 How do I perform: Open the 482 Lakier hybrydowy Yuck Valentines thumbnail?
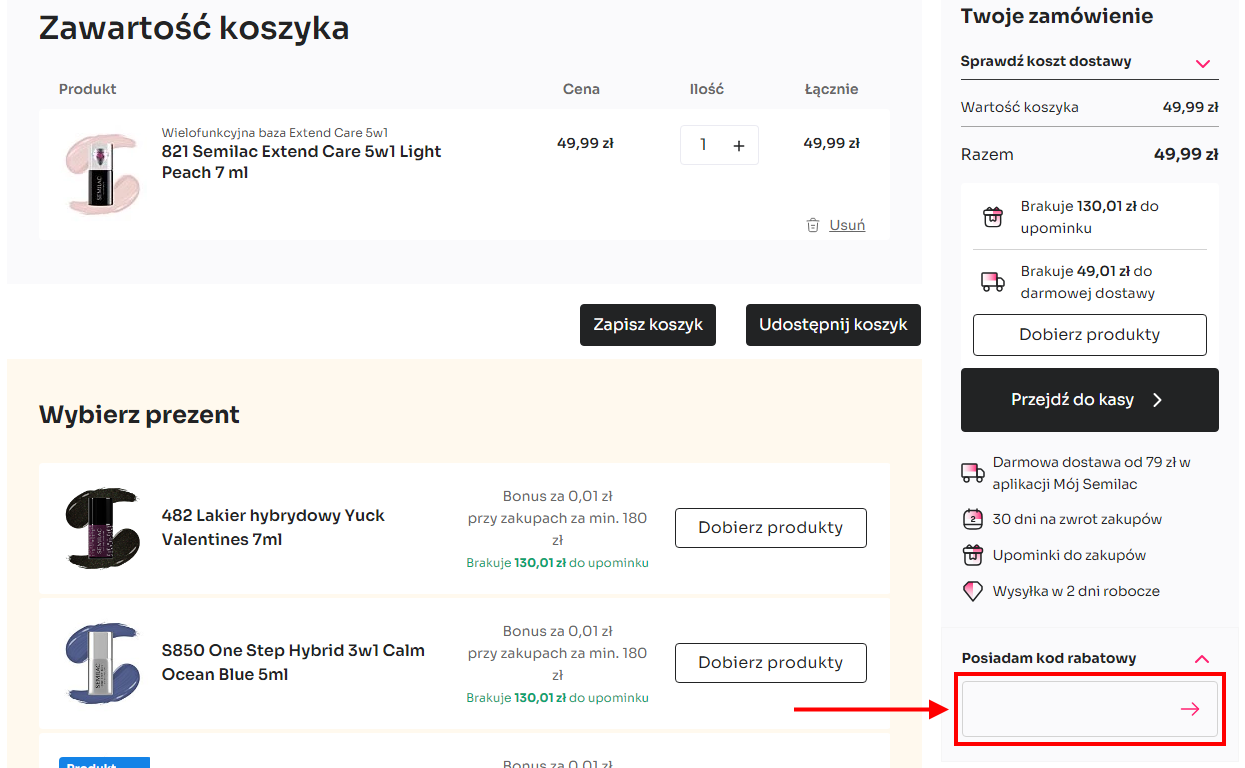point(101,528)
